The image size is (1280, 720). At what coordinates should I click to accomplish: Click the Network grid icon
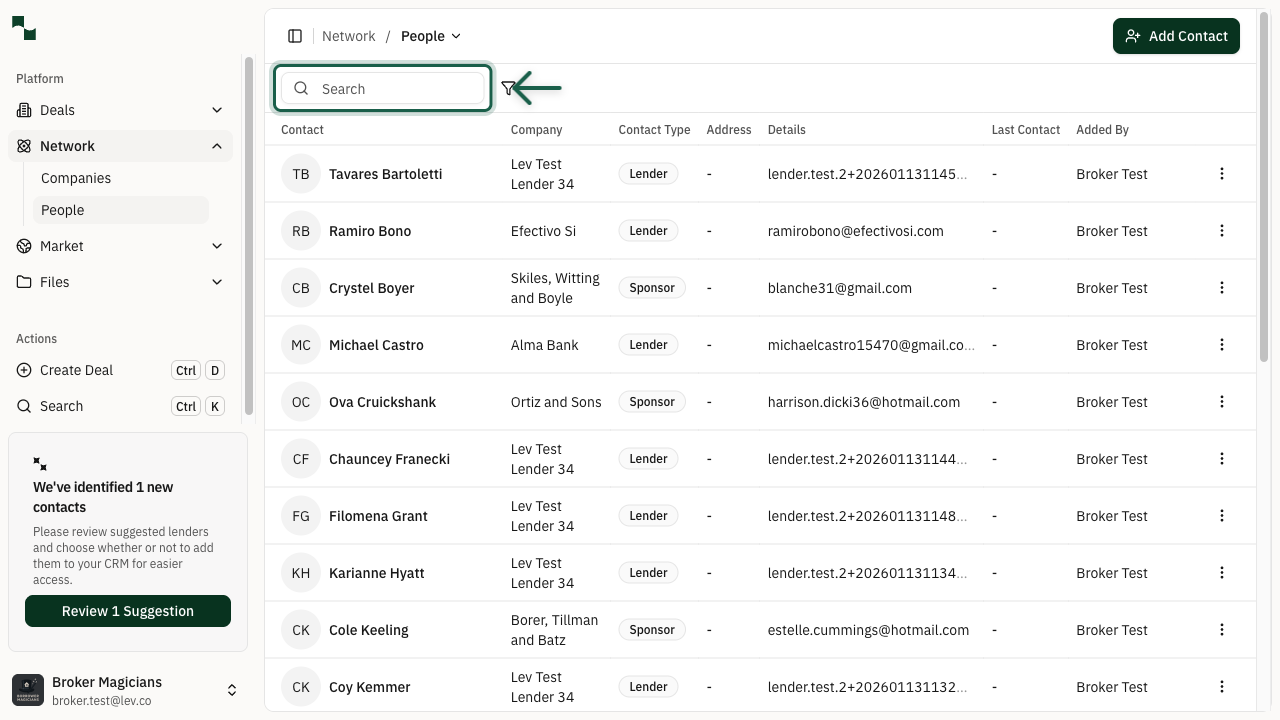point(22,146)
